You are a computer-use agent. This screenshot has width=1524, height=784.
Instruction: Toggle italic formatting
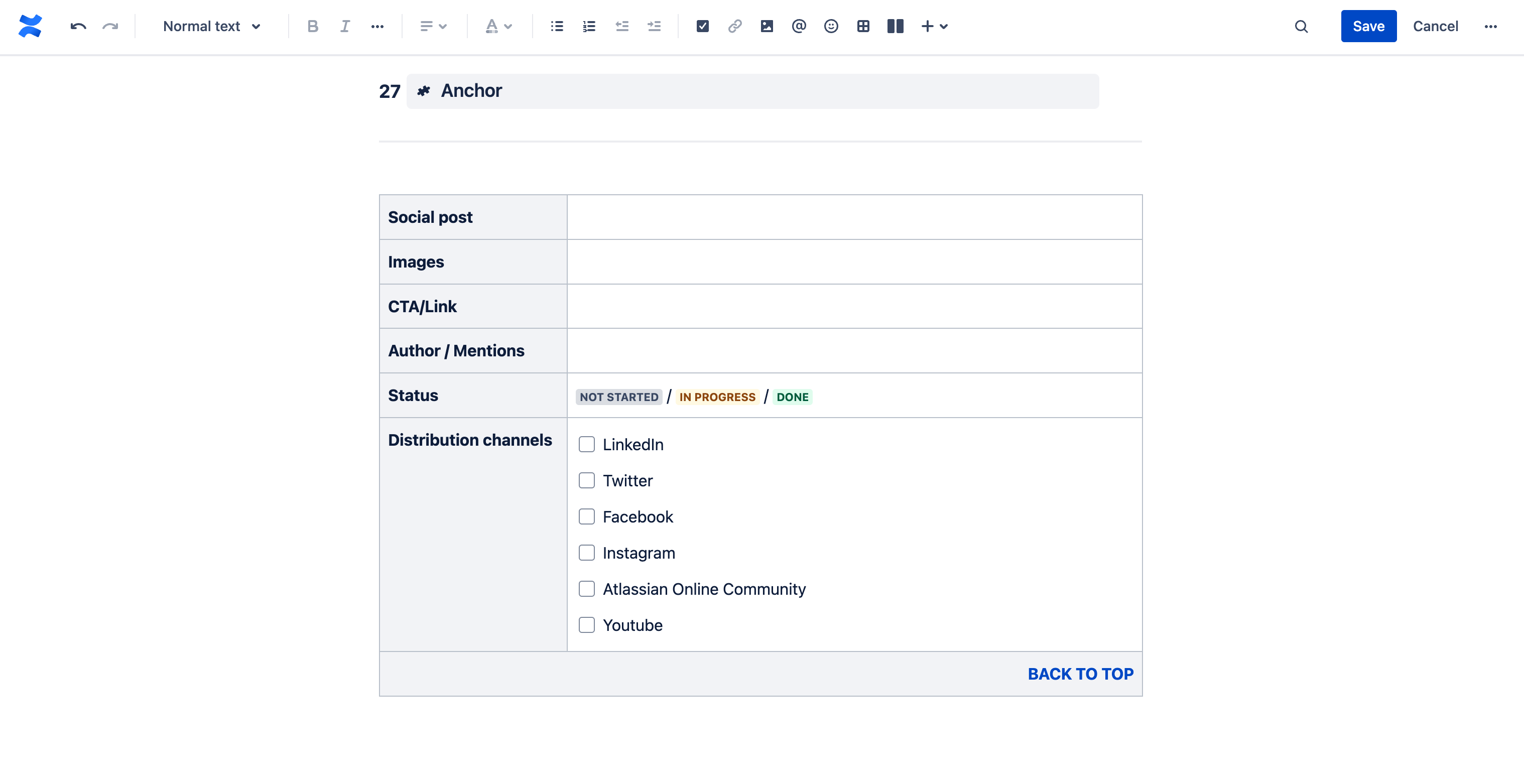(345, 26)
